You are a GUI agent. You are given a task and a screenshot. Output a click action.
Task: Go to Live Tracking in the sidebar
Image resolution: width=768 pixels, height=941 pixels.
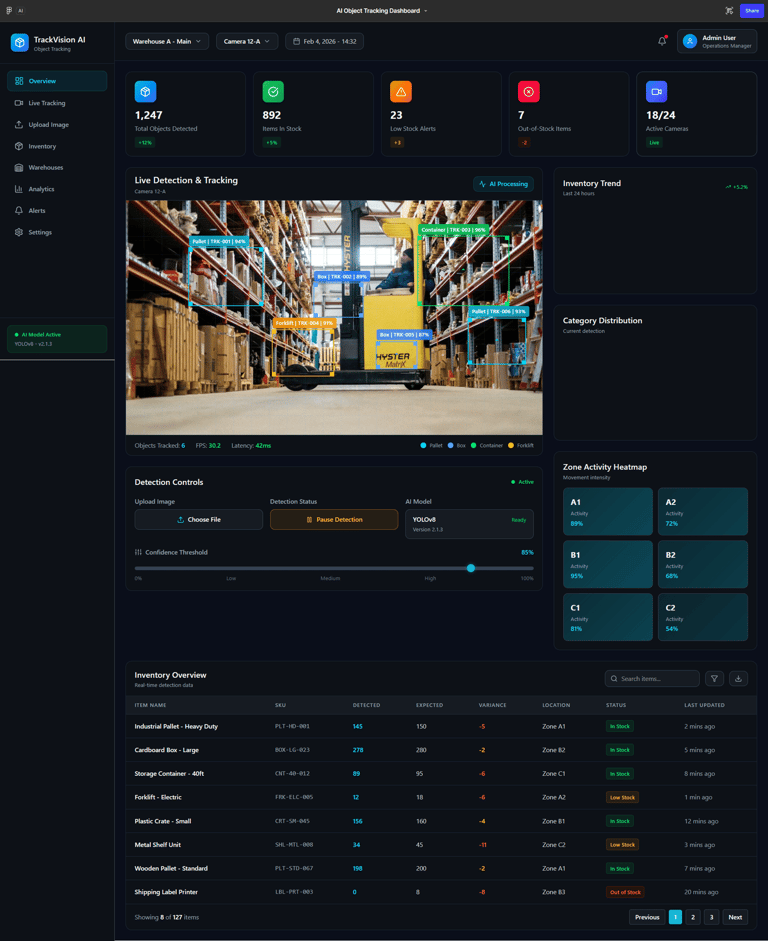pyautogui.click(x=47, y=103)
